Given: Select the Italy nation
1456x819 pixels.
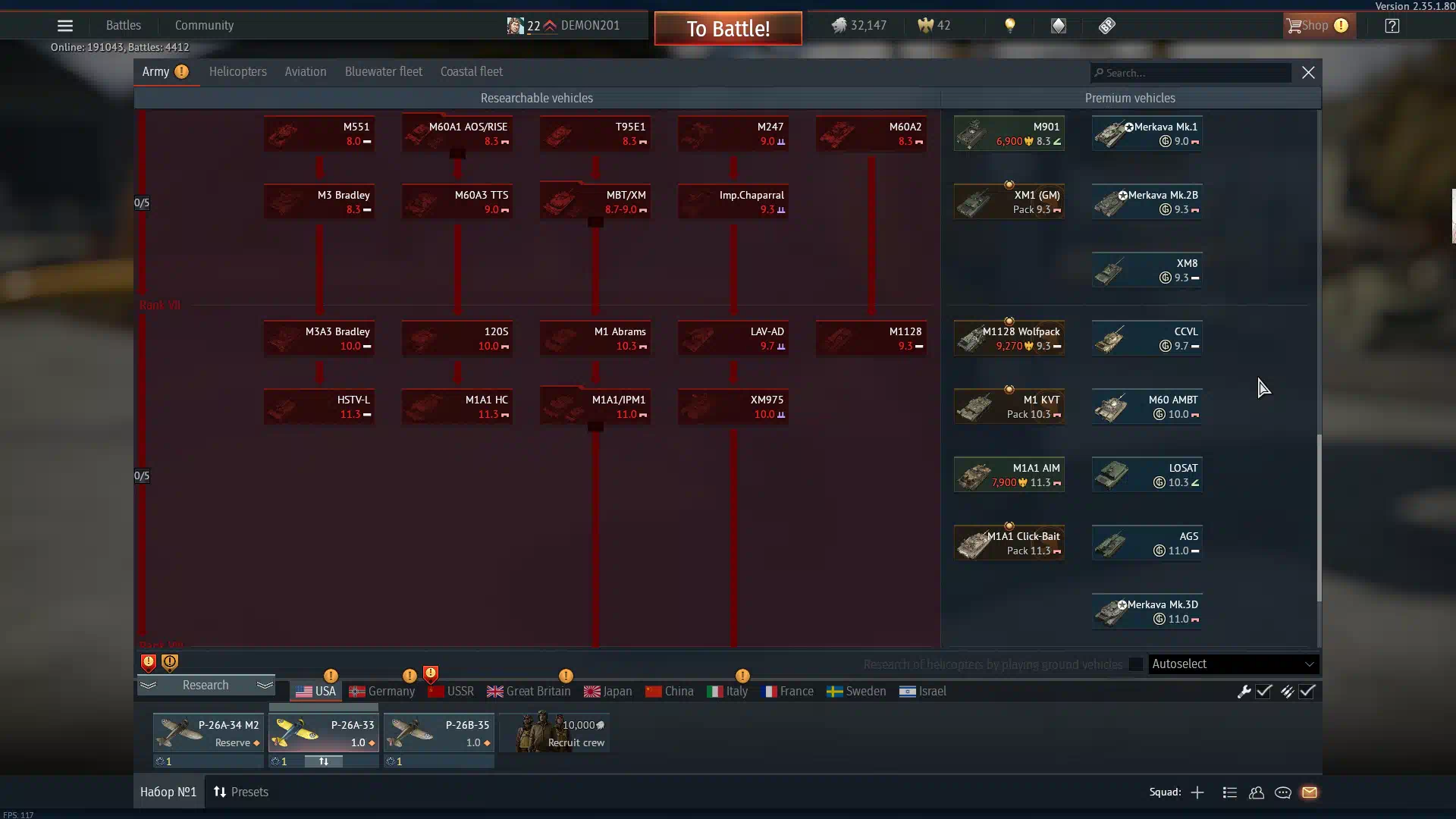Looking at the screenshot, I should [x=727, y=692].
